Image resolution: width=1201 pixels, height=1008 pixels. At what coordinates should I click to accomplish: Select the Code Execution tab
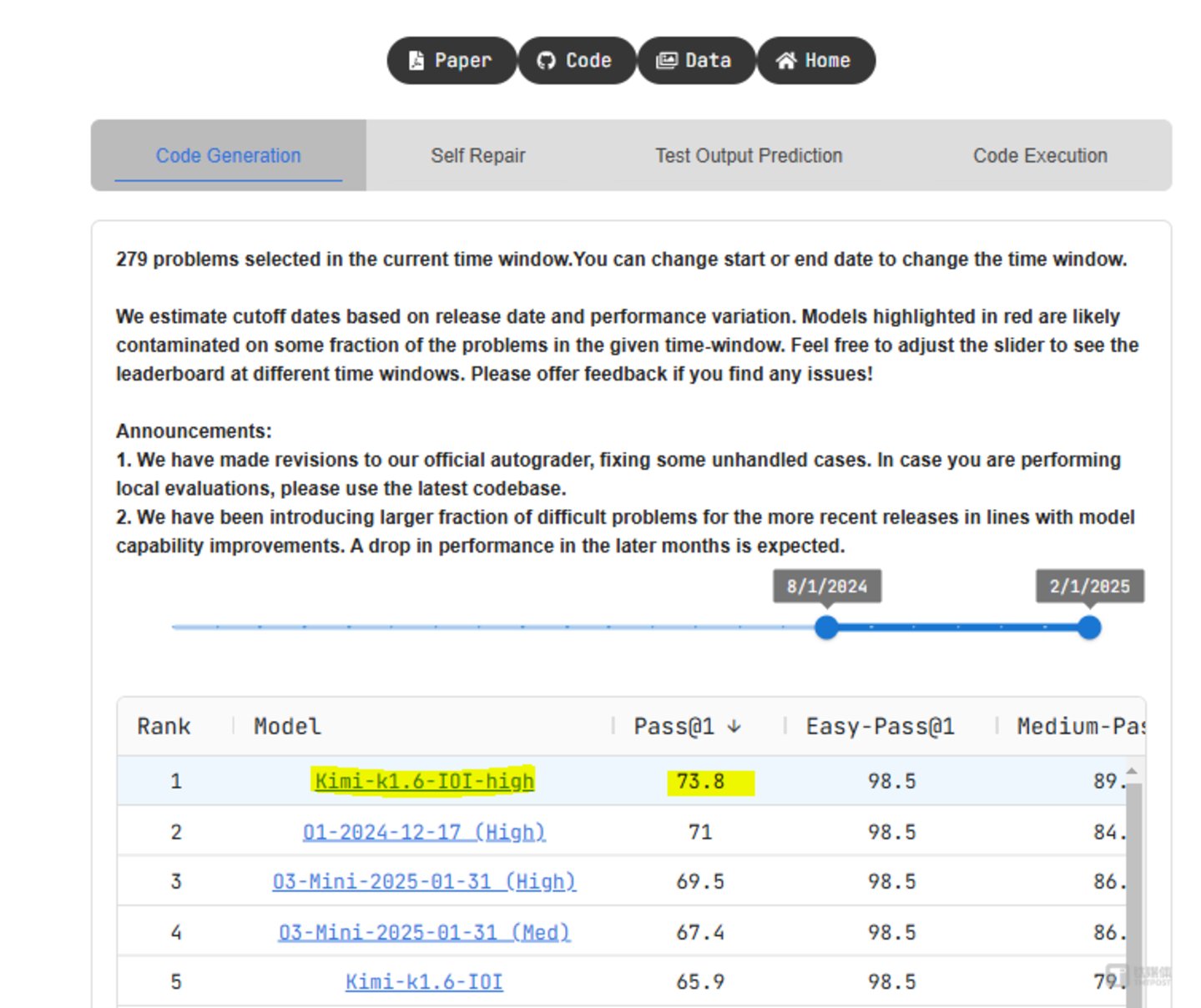coord(1039,156)
